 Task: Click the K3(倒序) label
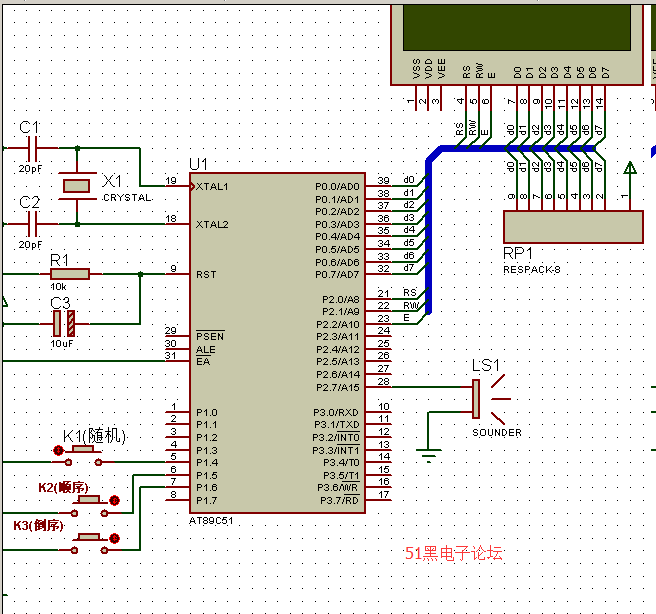[38, 525]
